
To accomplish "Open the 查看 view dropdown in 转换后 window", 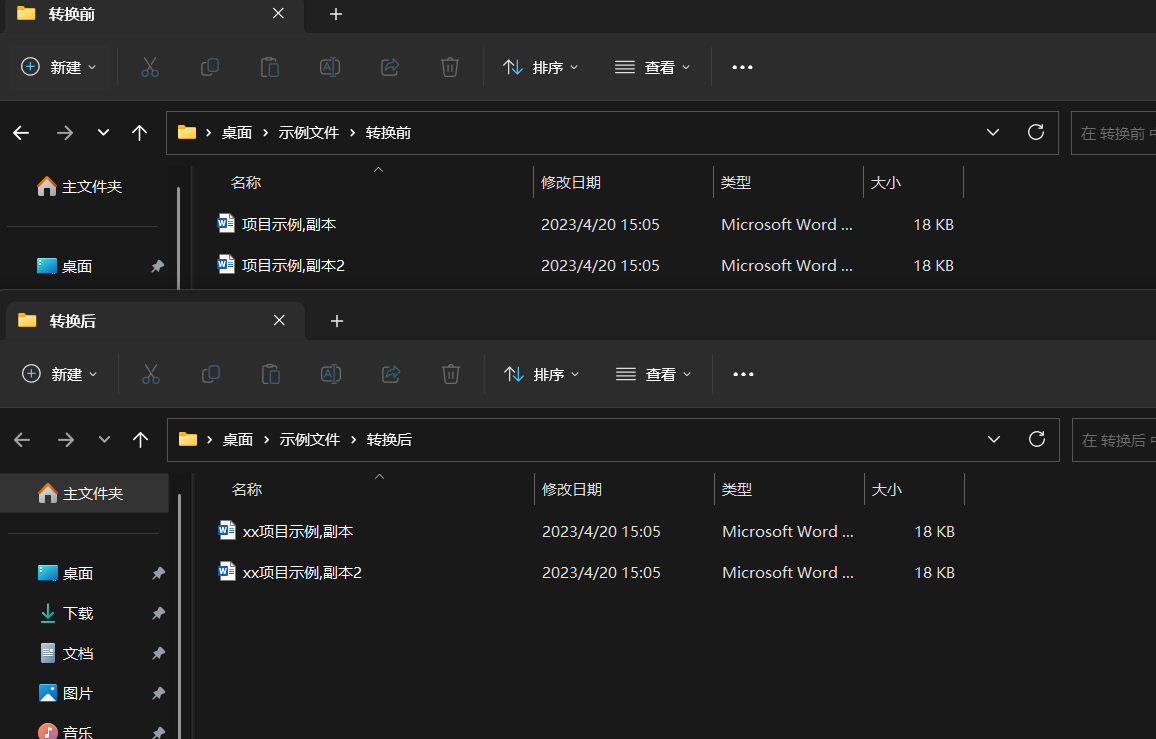I will click(x=654, y=374).
